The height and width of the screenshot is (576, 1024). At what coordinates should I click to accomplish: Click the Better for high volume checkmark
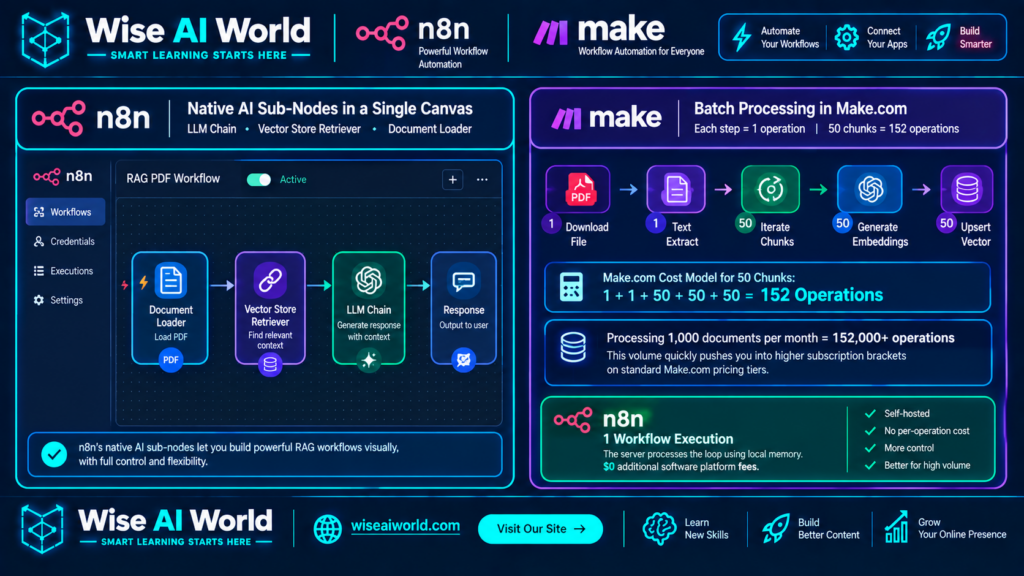click(x=870, y=466)
